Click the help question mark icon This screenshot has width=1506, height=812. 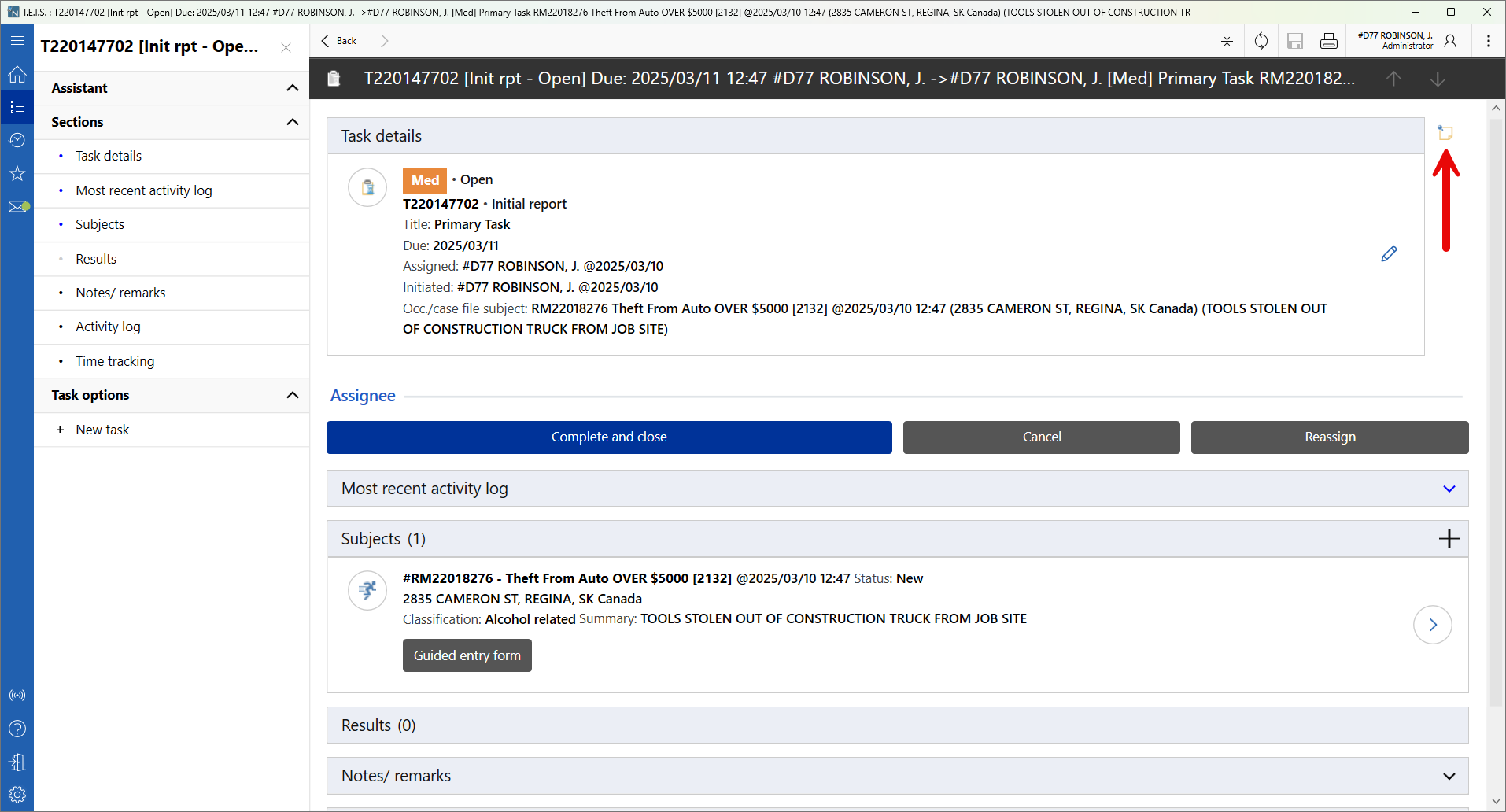(17, 729)
